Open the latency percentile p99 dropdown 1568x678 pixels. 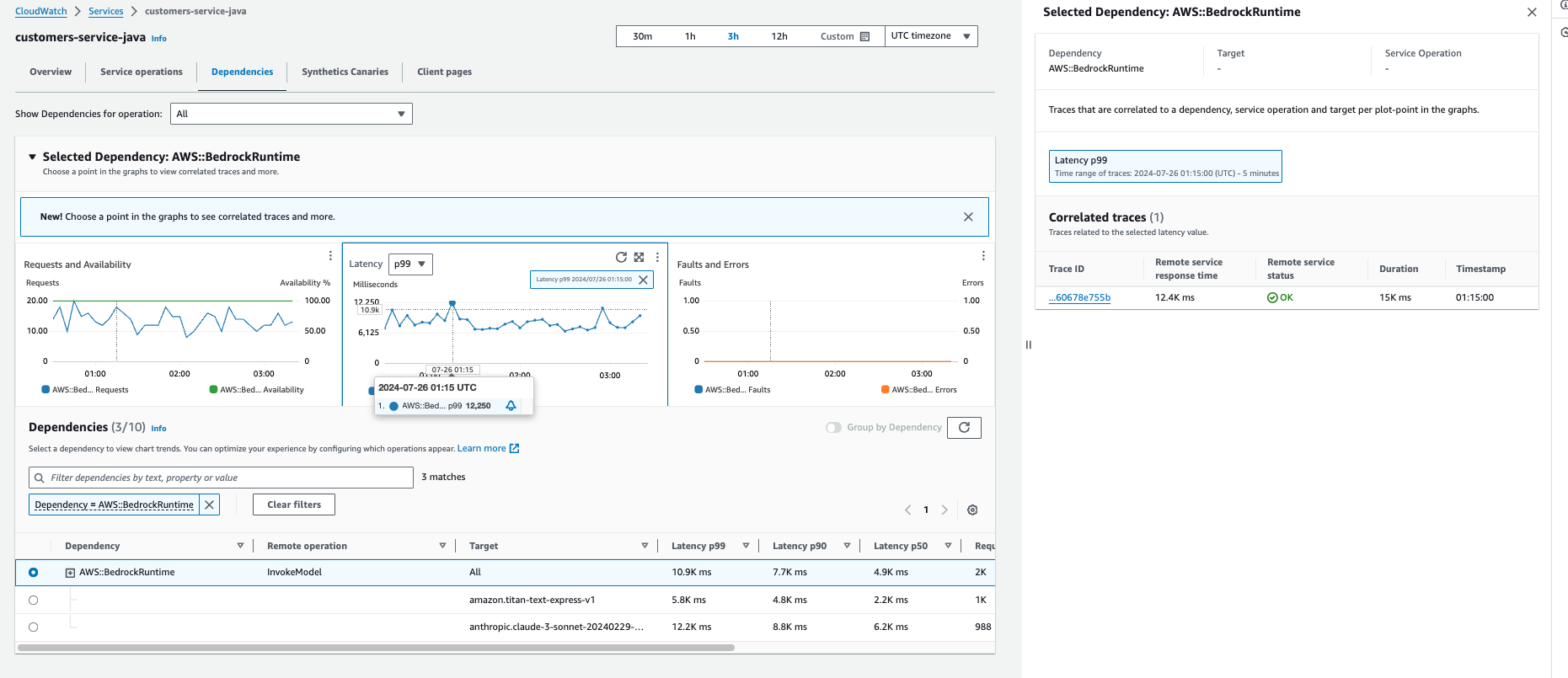pos(410,264)
